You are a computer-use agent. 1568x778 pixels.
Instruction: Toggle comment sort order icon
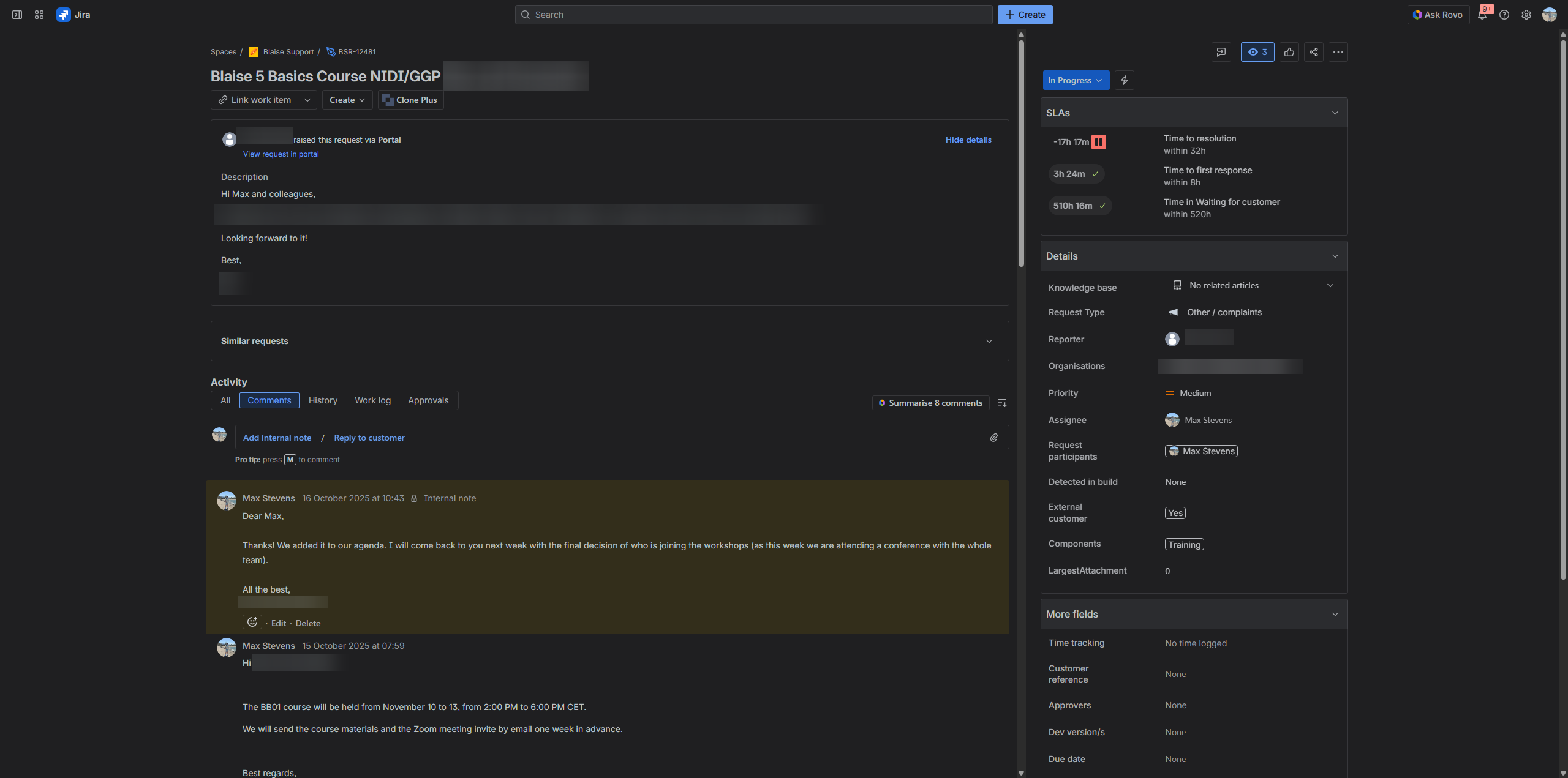coord(1001,403)
